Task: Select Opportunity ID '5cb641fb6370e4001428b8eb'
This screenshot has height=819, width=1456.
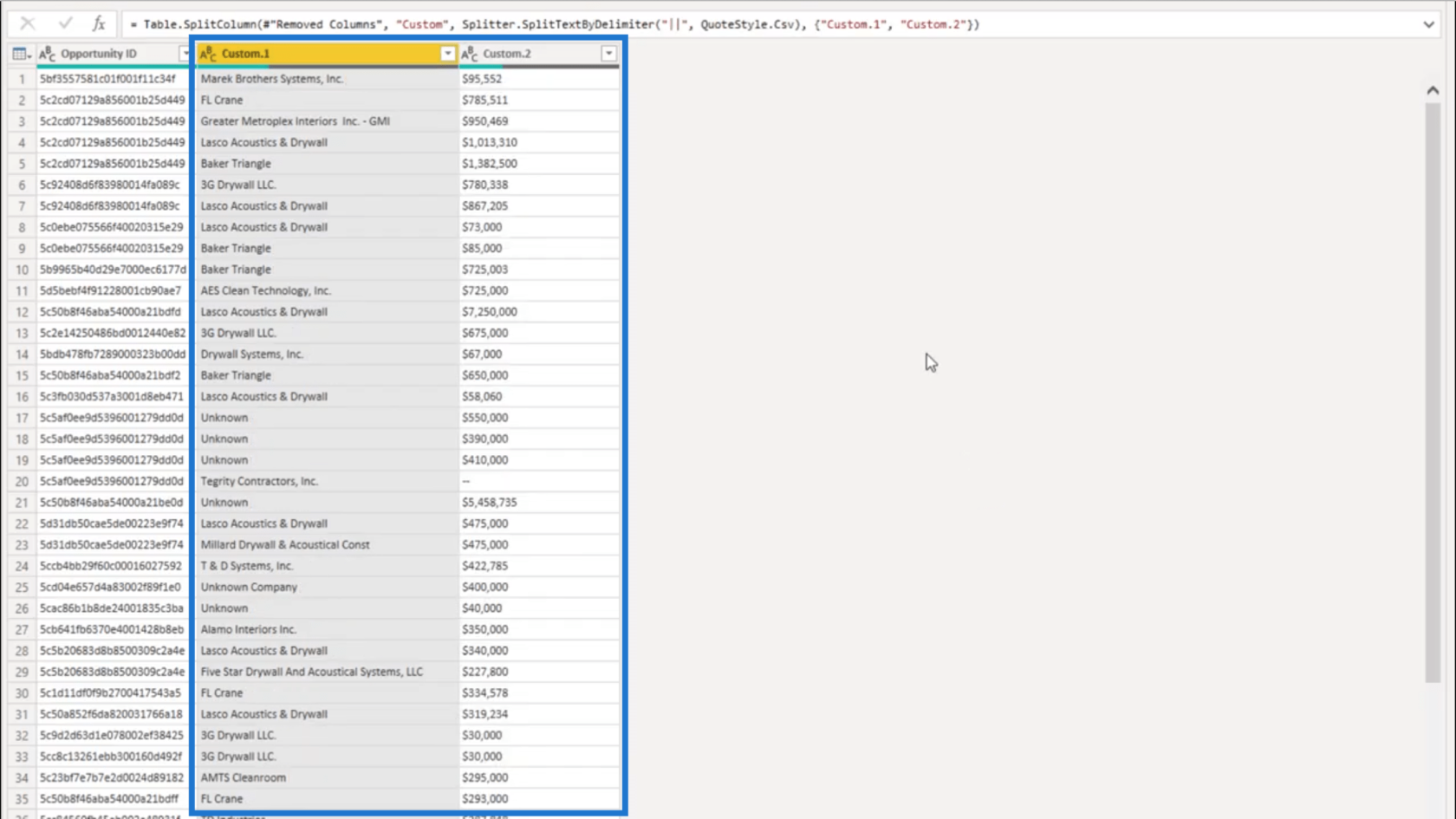Action: [x=112, y=629]
